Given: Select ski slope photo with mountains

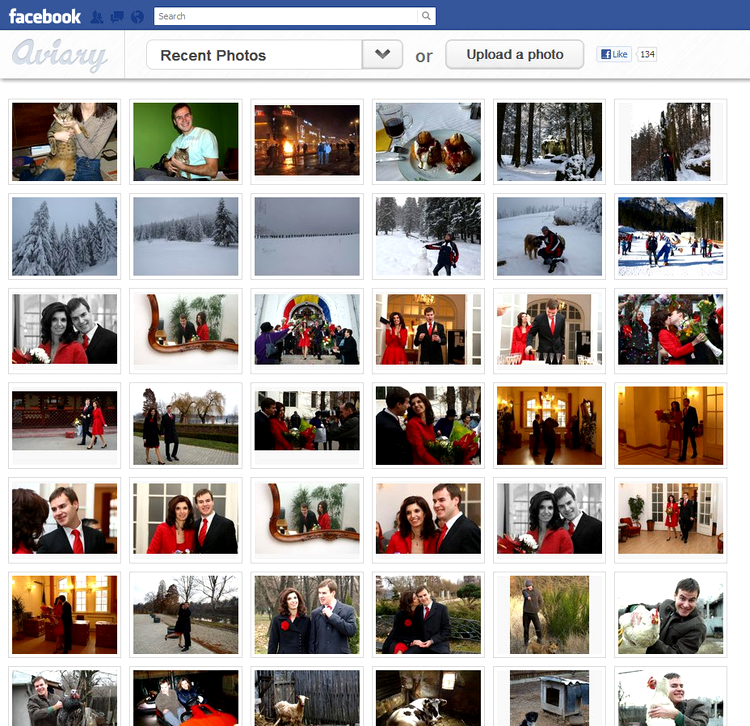Looking at the screenshot, I should (x=671, y=236).
